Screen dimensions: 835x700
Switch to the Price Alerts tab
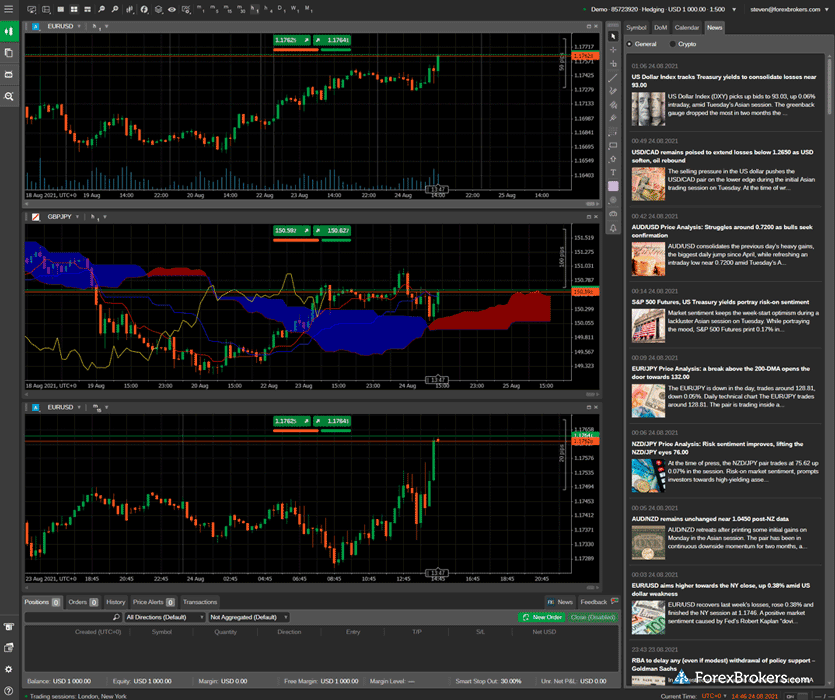pos(153,602)
